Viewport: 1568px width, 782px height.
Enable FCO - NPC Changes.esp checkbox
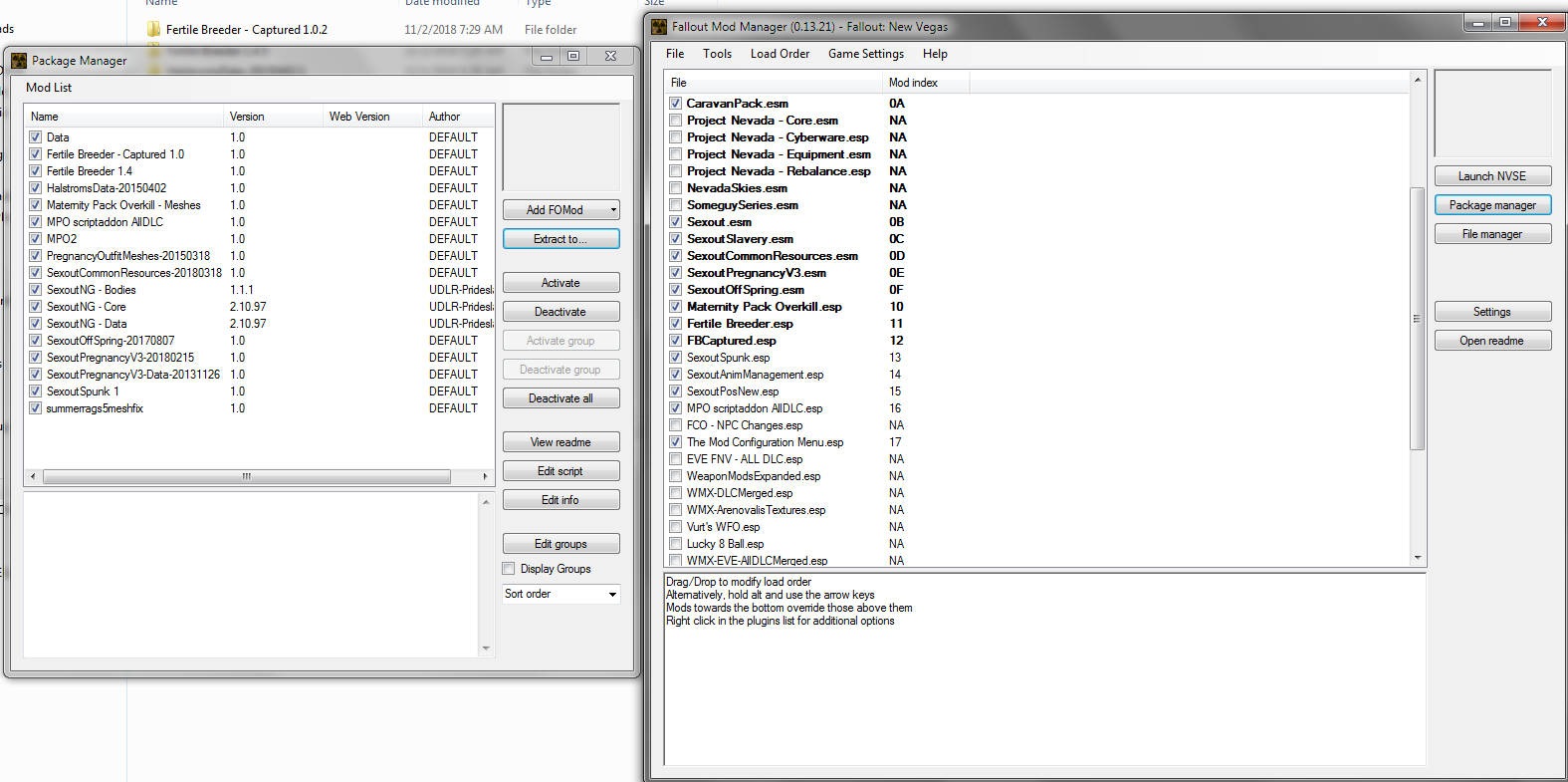(x=675, y=425)
